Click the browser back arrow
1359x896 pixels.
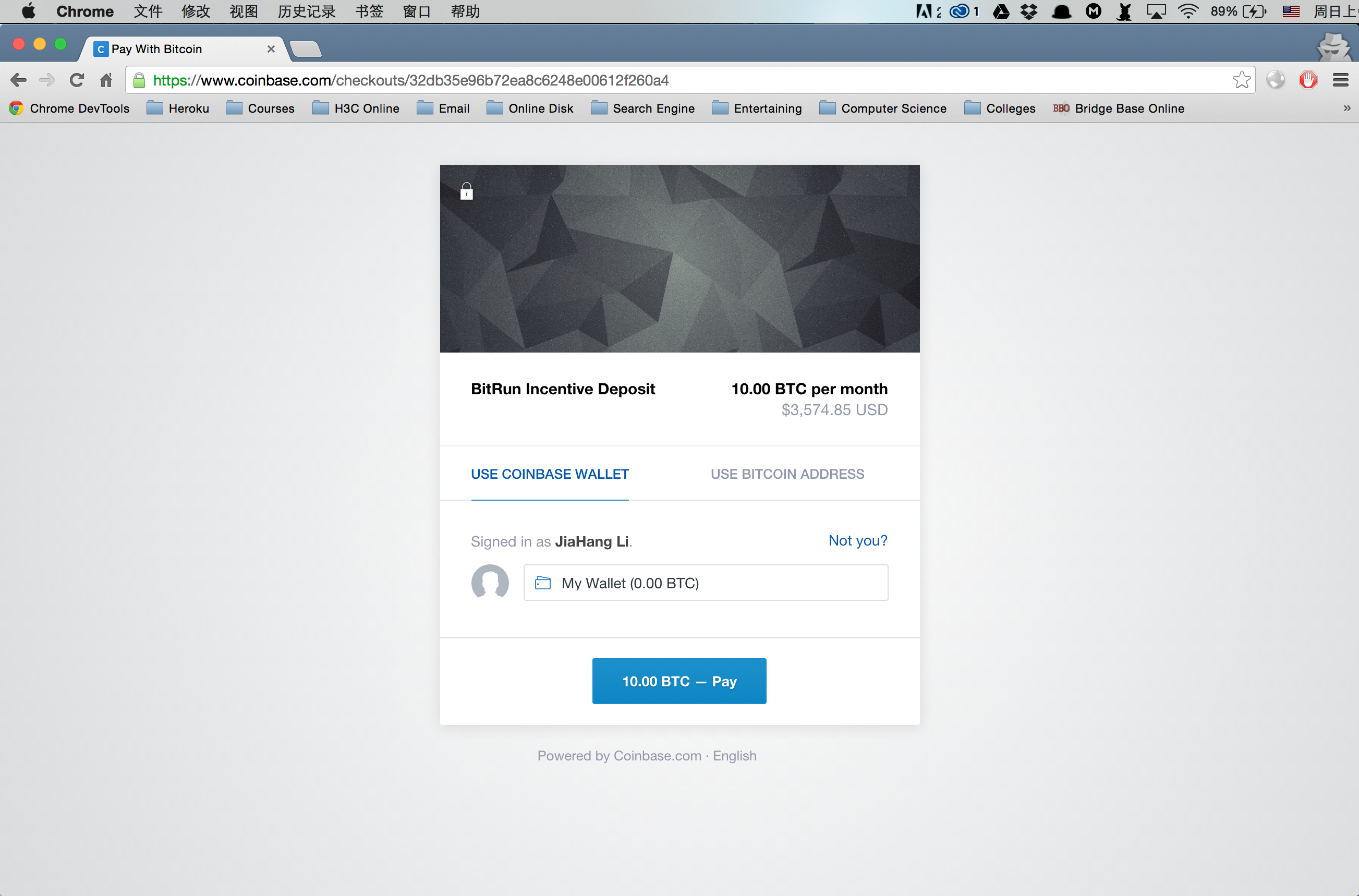tap(18, 80)
